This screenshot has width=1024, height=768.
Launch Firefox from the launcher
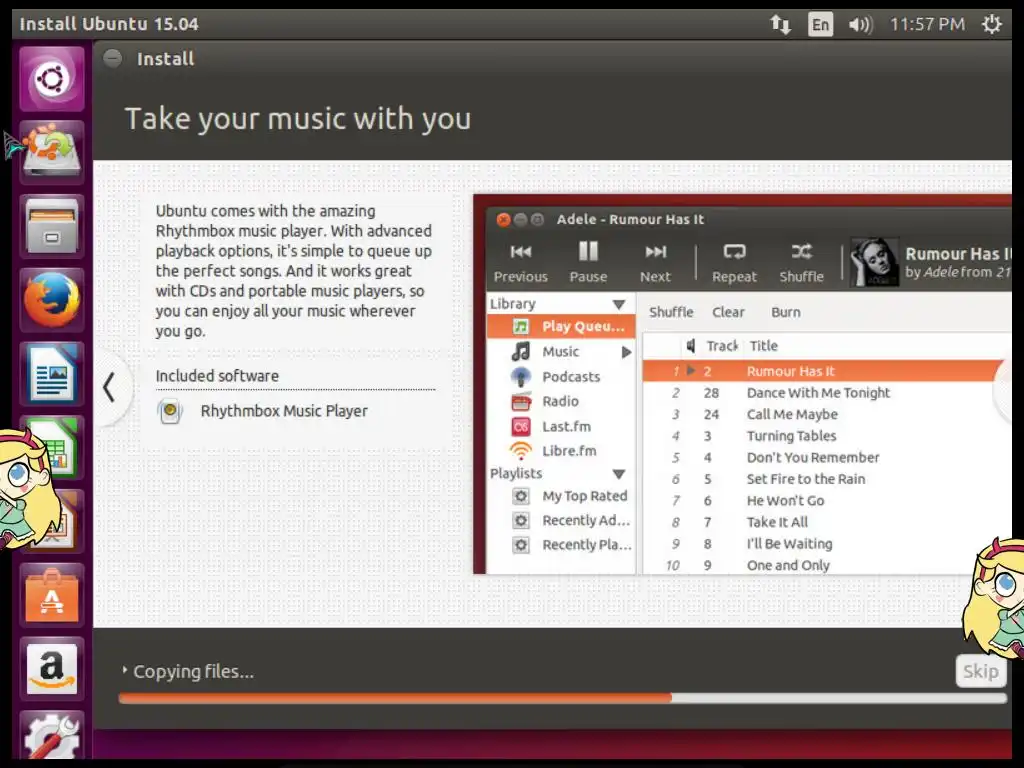[52, 300]
